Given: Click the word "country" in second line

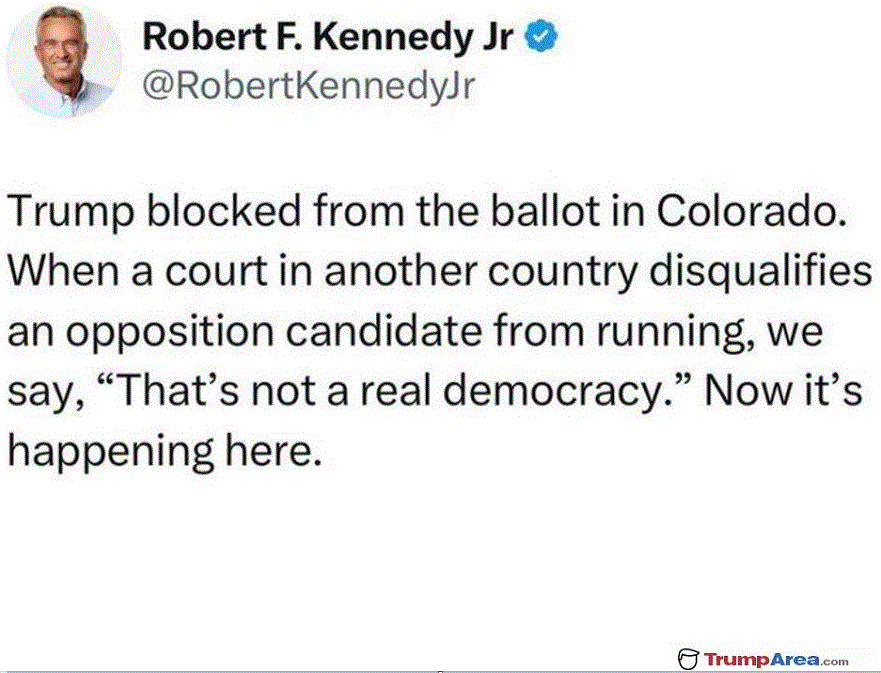Looking at the screenshot, I should 562,274.
